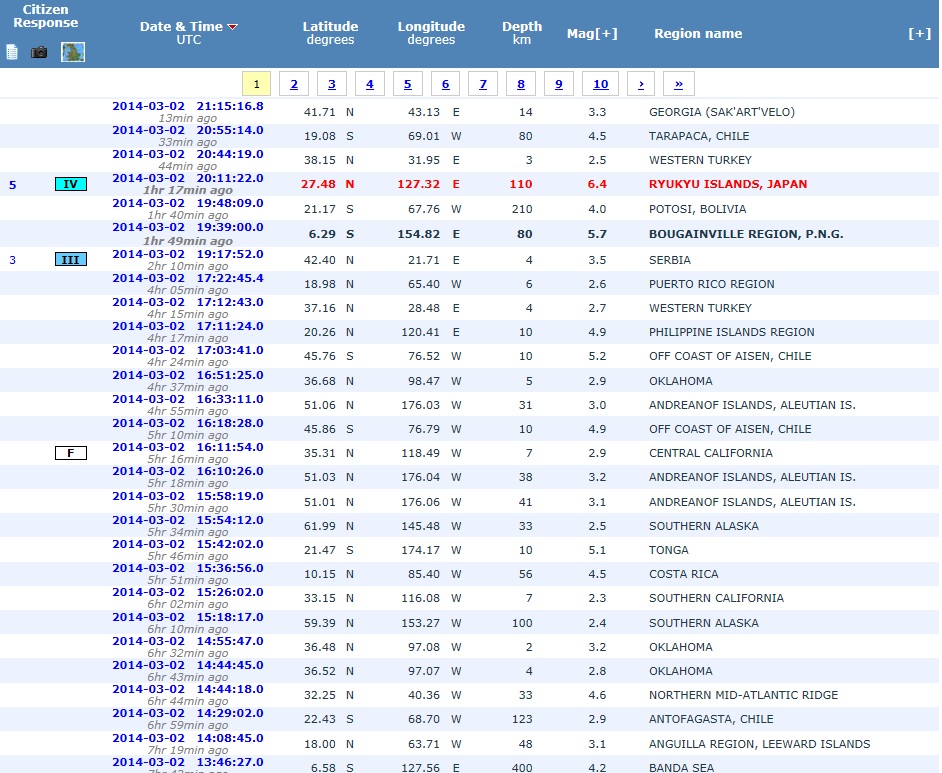This screenshot has width=942, height=773.
Task: Expand the Mag[+] column header
Action: pyautogui.click(x=592, y=34)
